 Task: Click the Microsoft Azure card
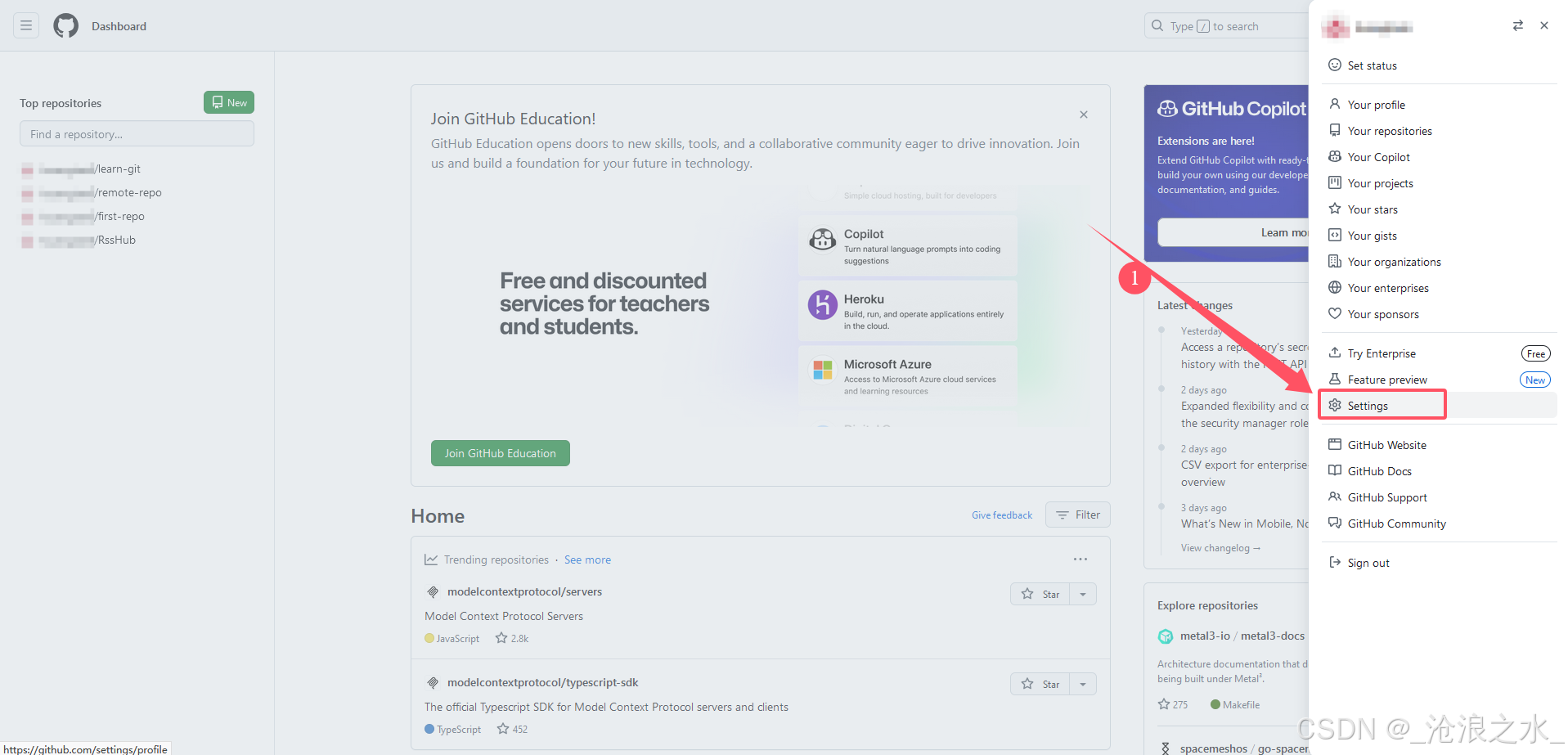click(x=908, y=376)
